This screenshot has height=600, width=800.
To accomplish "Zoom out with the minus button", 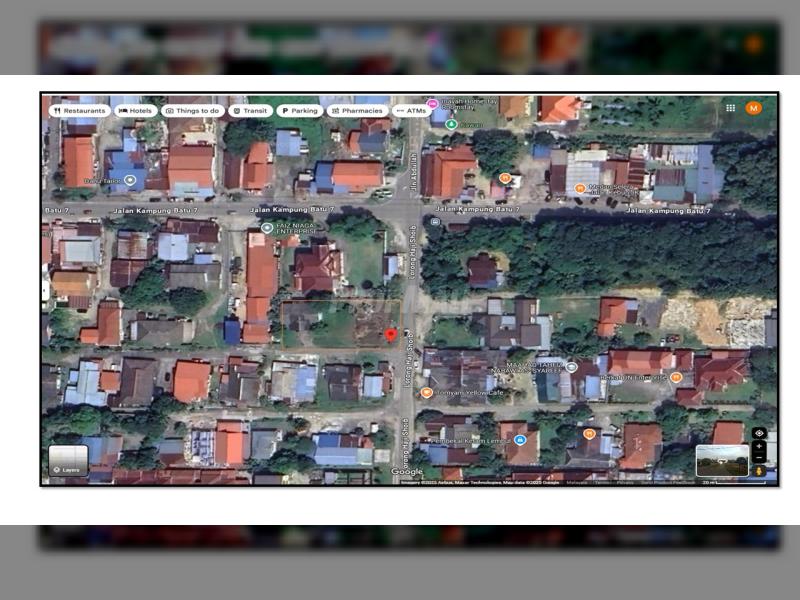I will coord(760,457).
